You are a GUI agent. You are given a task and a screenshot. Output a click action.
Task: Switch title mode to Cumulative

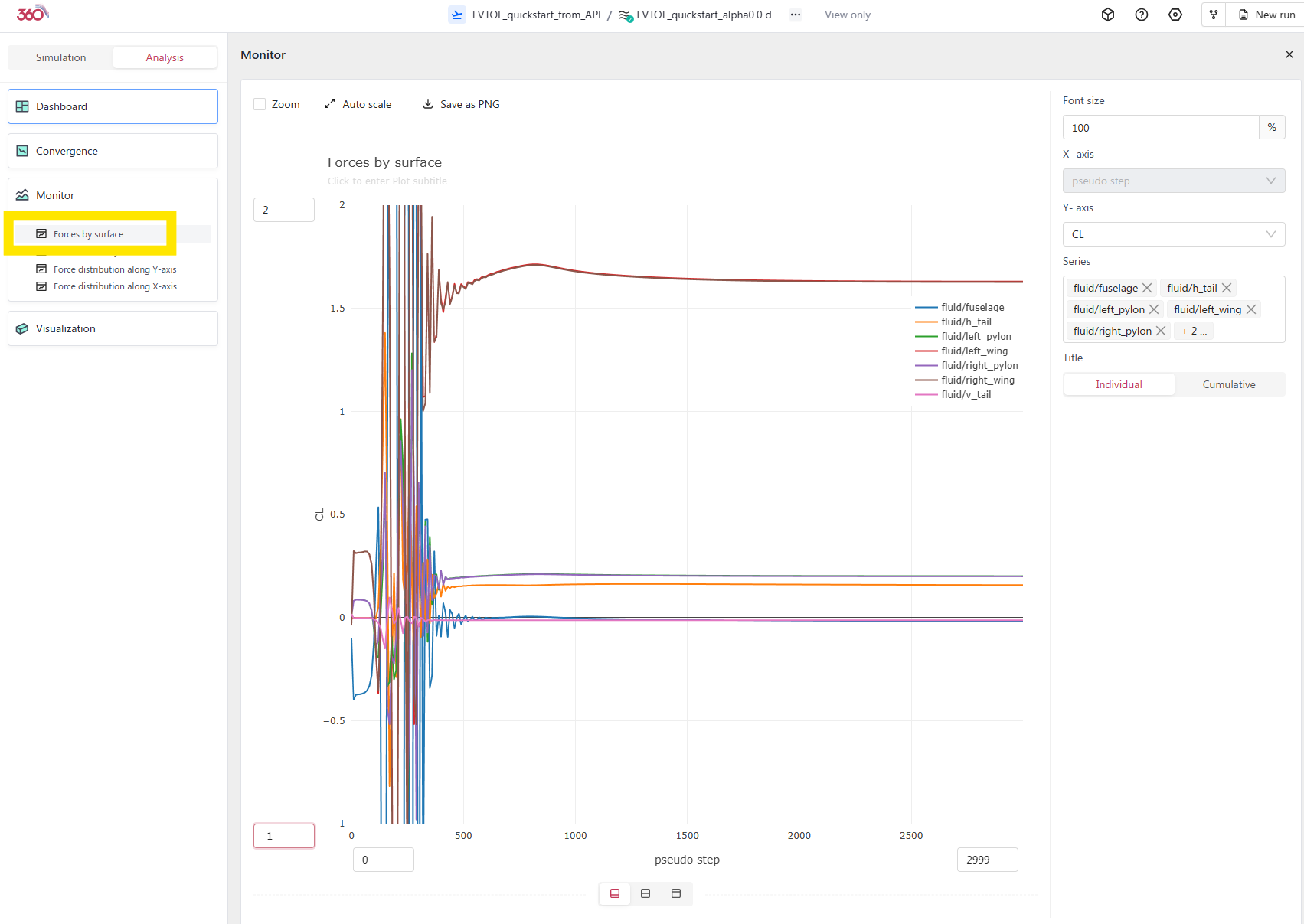pyautogui.click(x=1228, y=384)
